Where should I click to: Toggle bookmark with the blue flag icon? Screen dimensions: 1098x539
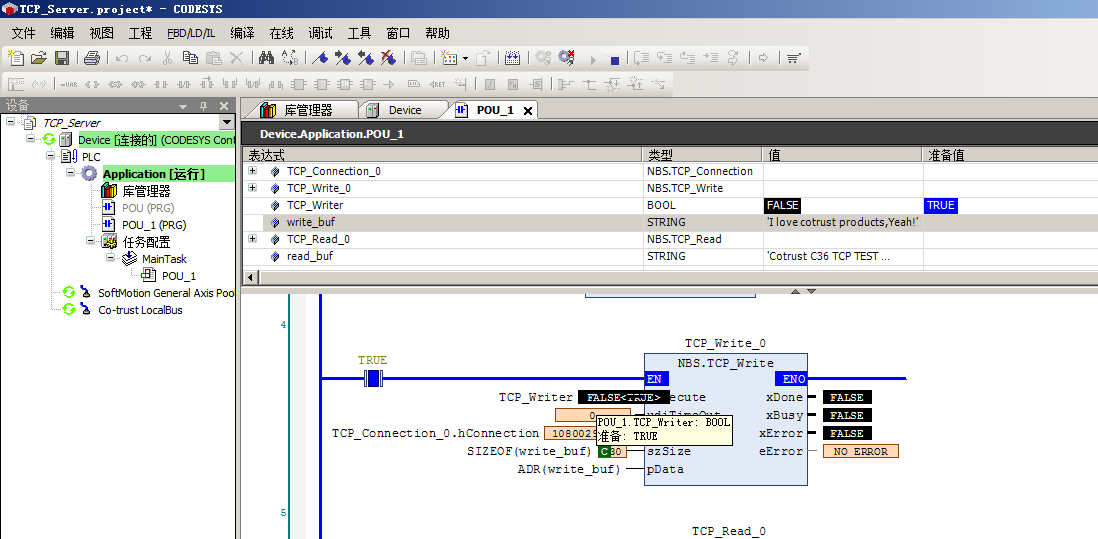319,58
